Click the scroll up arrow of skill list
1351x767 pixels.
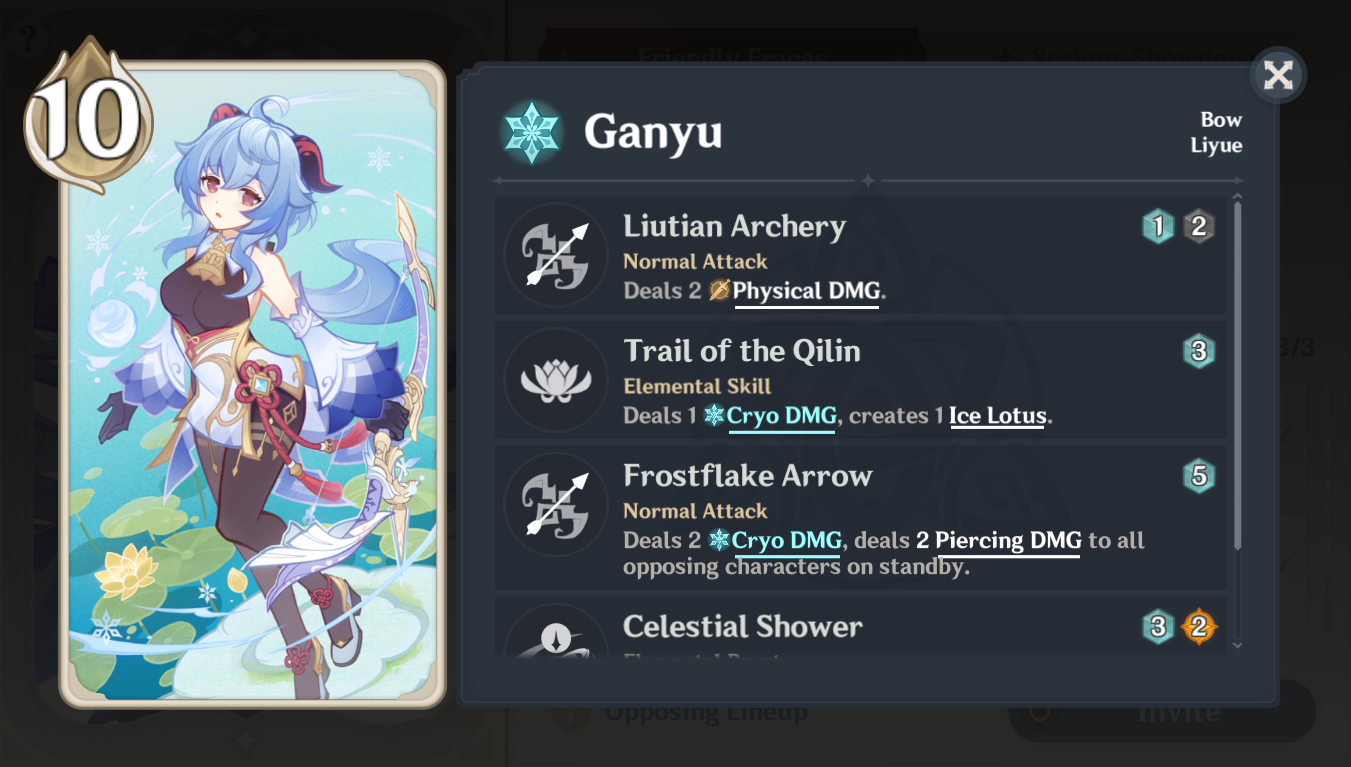pos(1238,198)
